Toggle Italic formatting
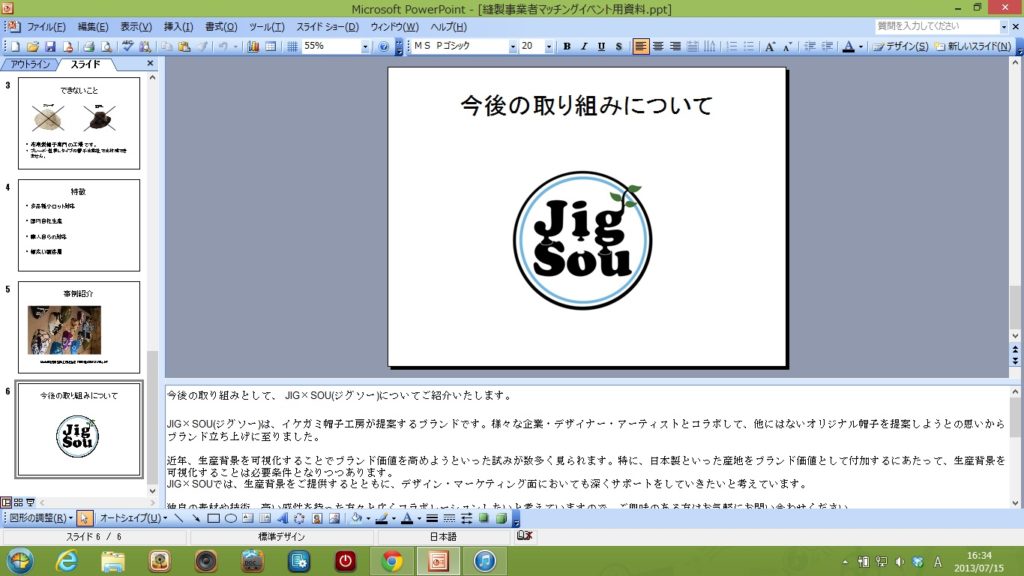This screenshot has width=1024, height=576. tap(583, 47)
